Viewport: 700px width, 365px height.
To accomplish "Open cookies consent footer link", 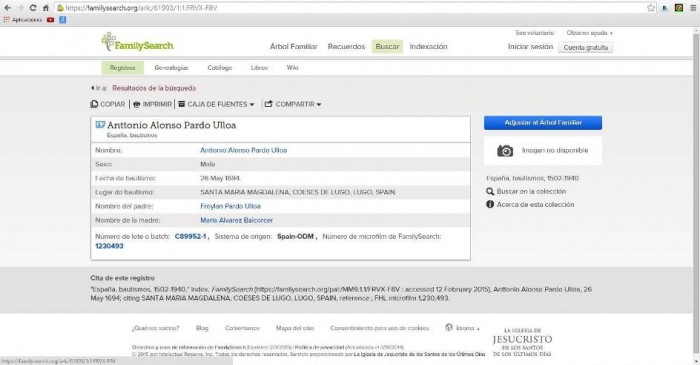I will point(379,328).
